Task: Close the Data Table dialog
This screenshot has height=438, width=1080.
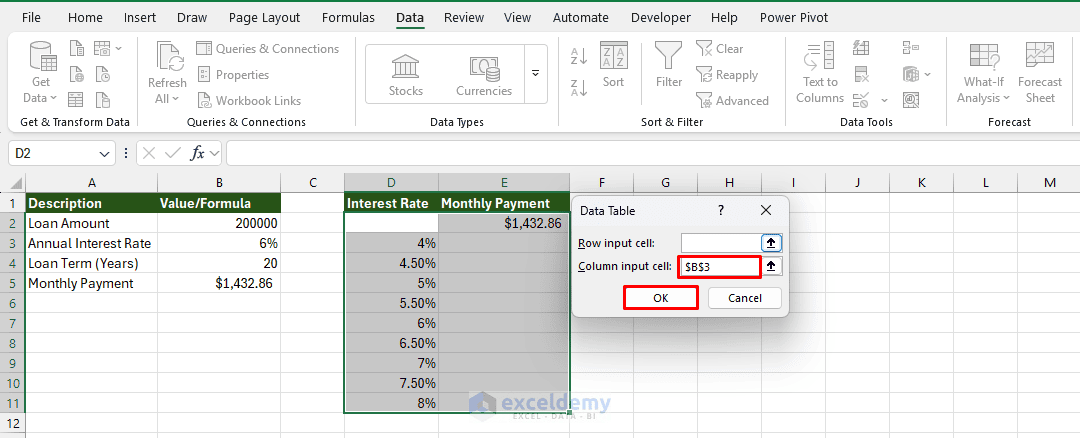Action: click(x=766, y=211)
